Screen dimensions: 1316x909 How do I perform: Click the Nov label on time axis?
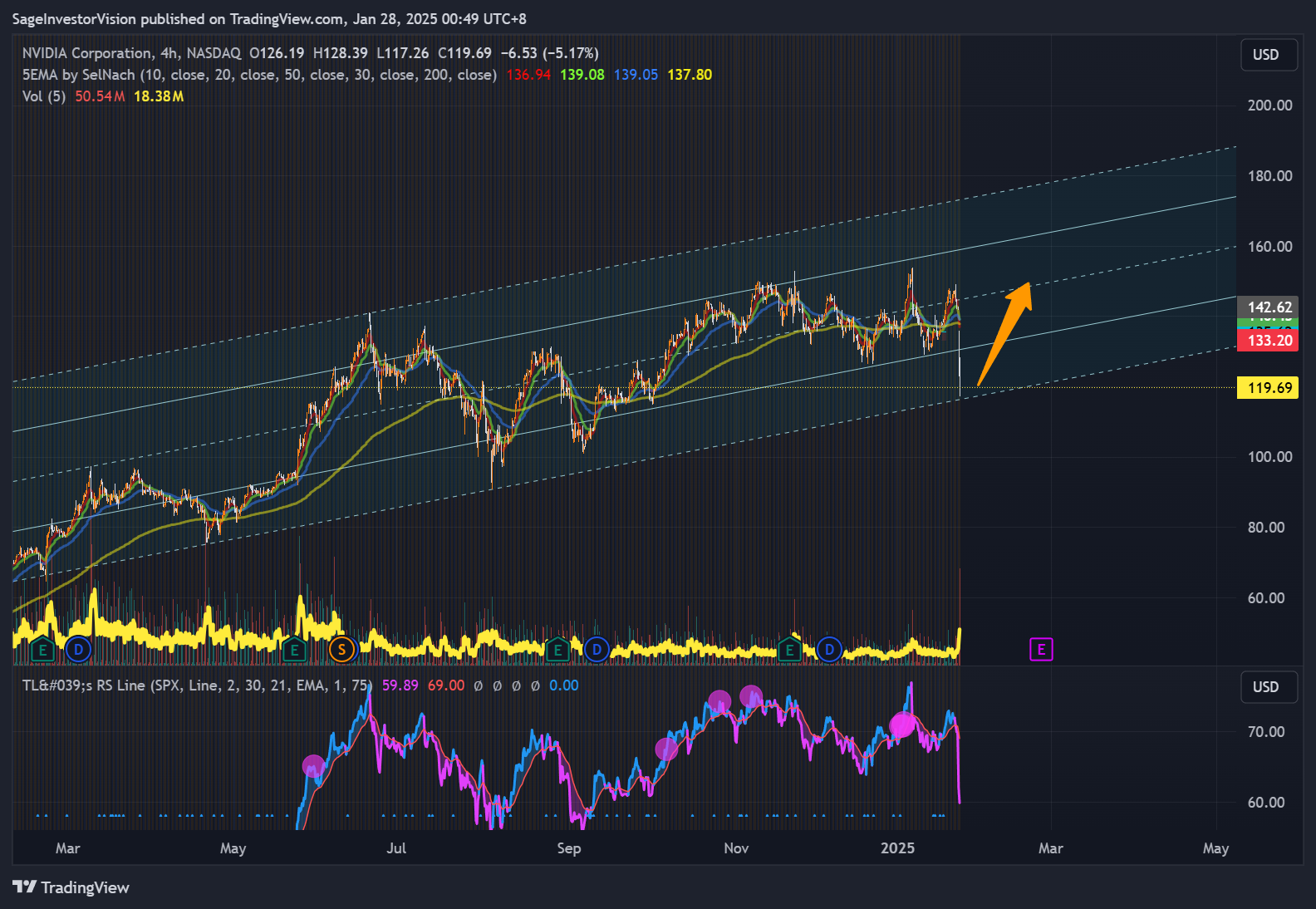point(736,848)
